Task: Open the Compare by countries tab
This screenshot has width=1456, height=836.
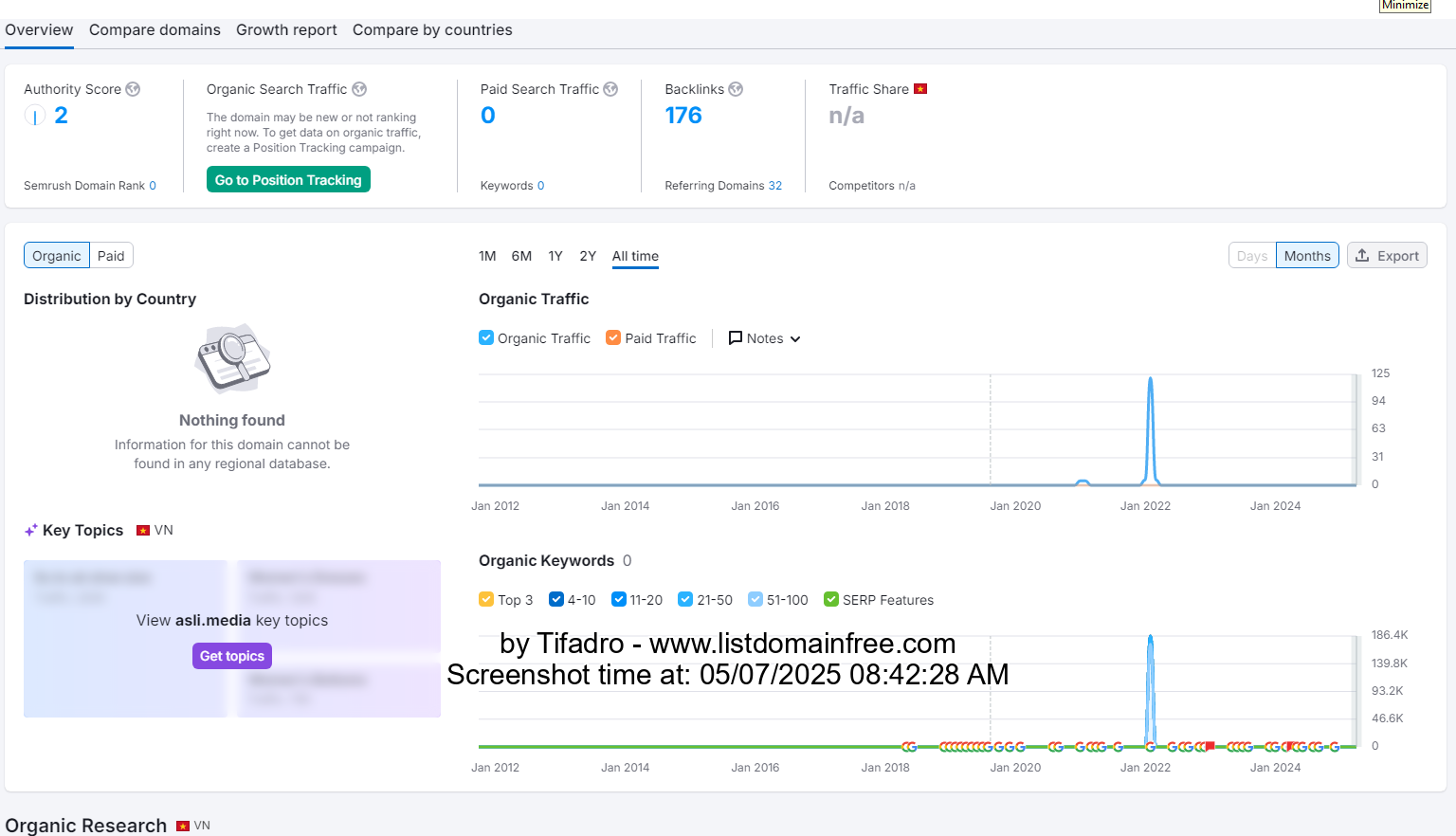Action: pyautogui.click(x=432, y=30)
